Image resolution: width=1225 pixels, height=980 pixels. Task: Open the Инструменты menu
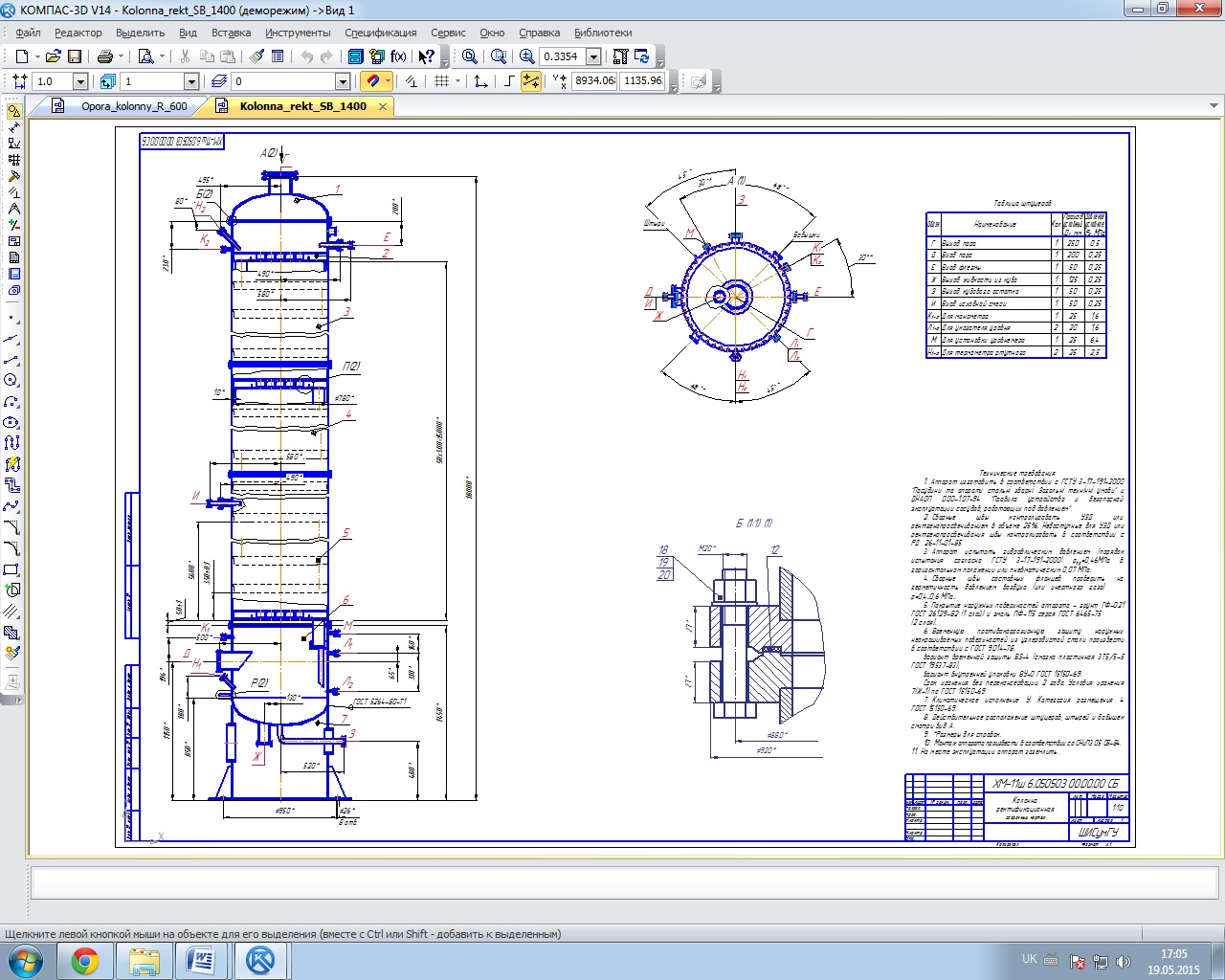(298, 33)
